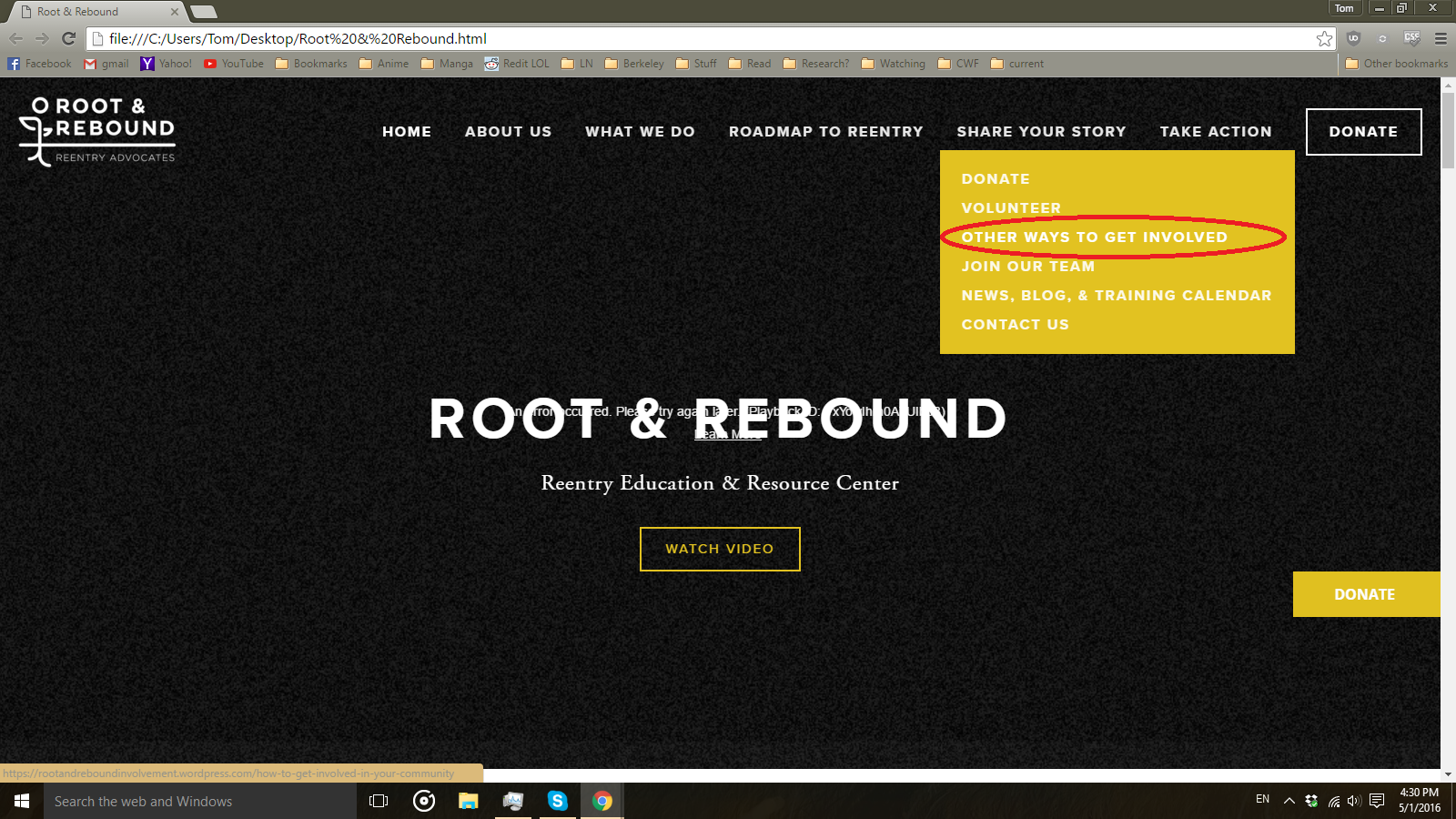
Task: Open the TAKE ACTION nav menu
Action: (1216, 132)
